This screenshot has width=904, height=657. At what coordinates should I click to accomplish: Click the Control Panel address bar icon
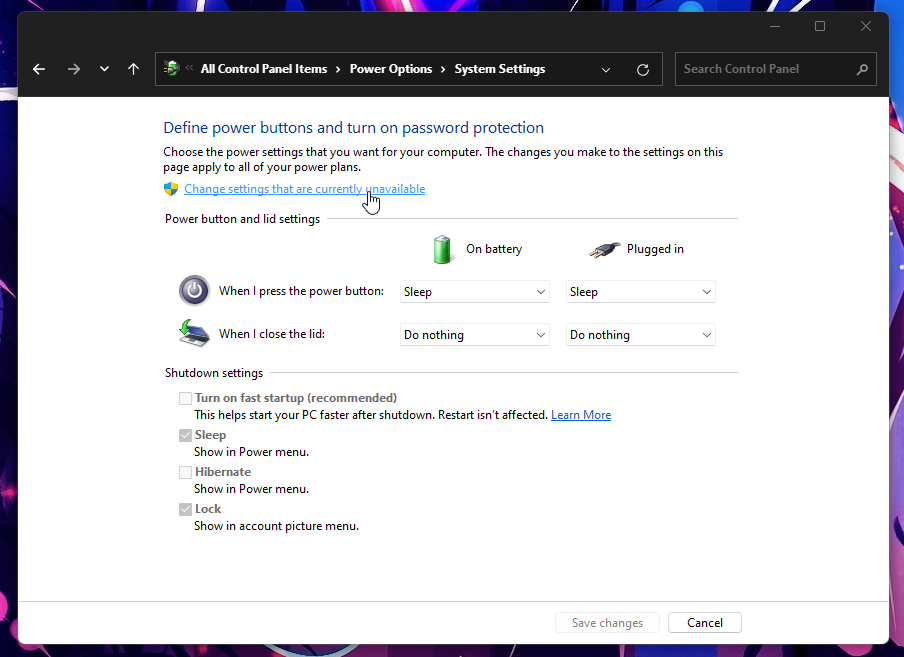171,69
